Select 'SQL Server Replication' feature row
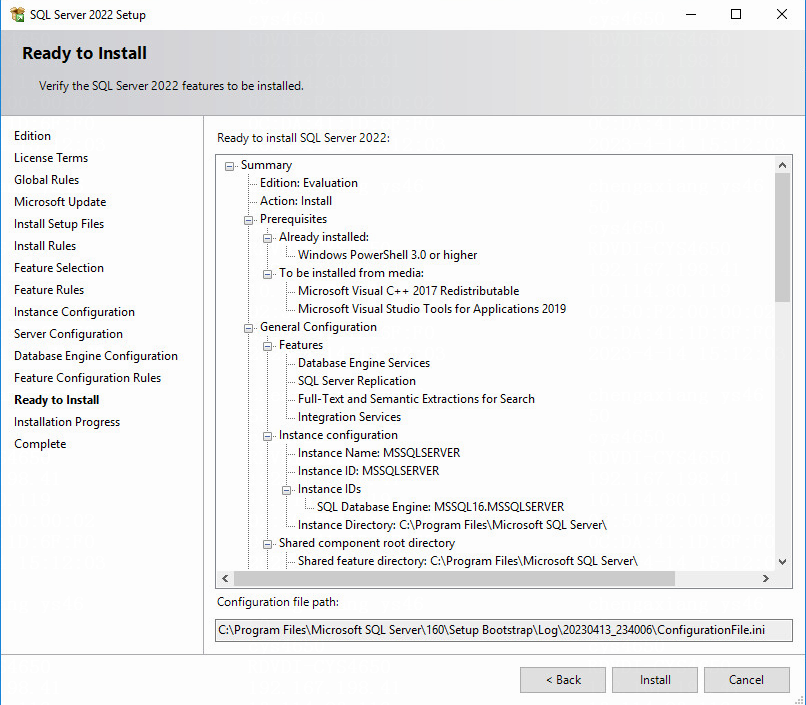 tap(357, 381)
